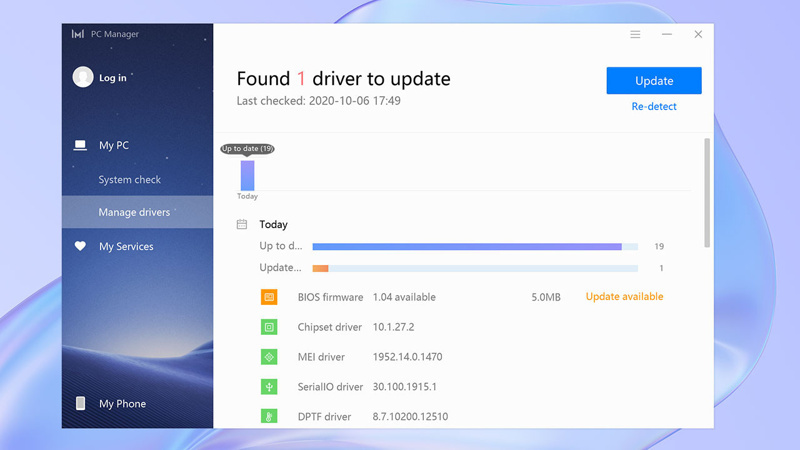
Task: Click Chipset driver label
Action: tap(330, 327)
